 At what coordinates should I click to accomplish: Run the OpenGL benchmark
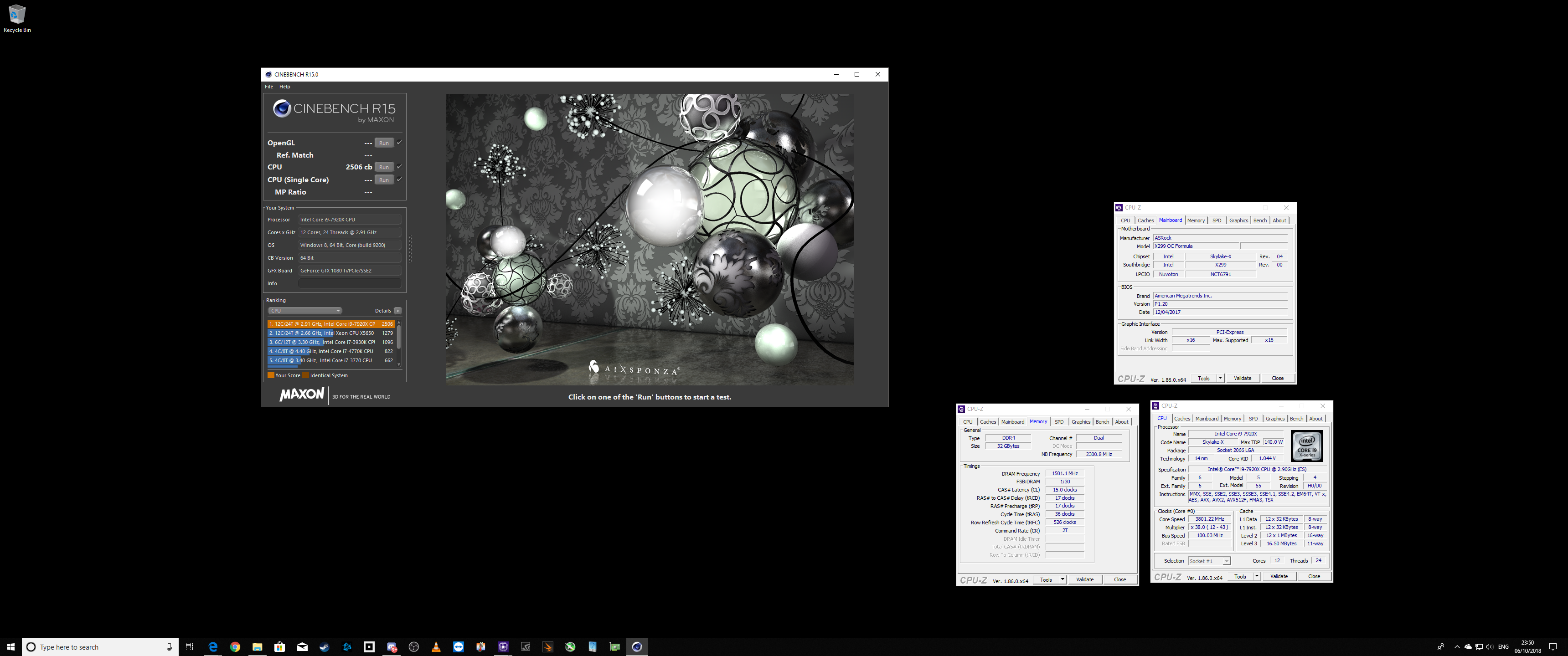tap(384, 143)
